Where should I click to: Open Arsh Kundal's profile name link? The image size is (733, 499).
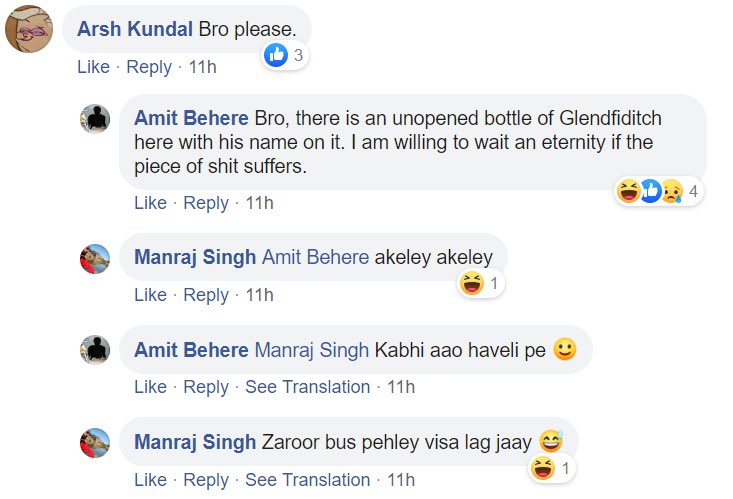tap(137, 29)
